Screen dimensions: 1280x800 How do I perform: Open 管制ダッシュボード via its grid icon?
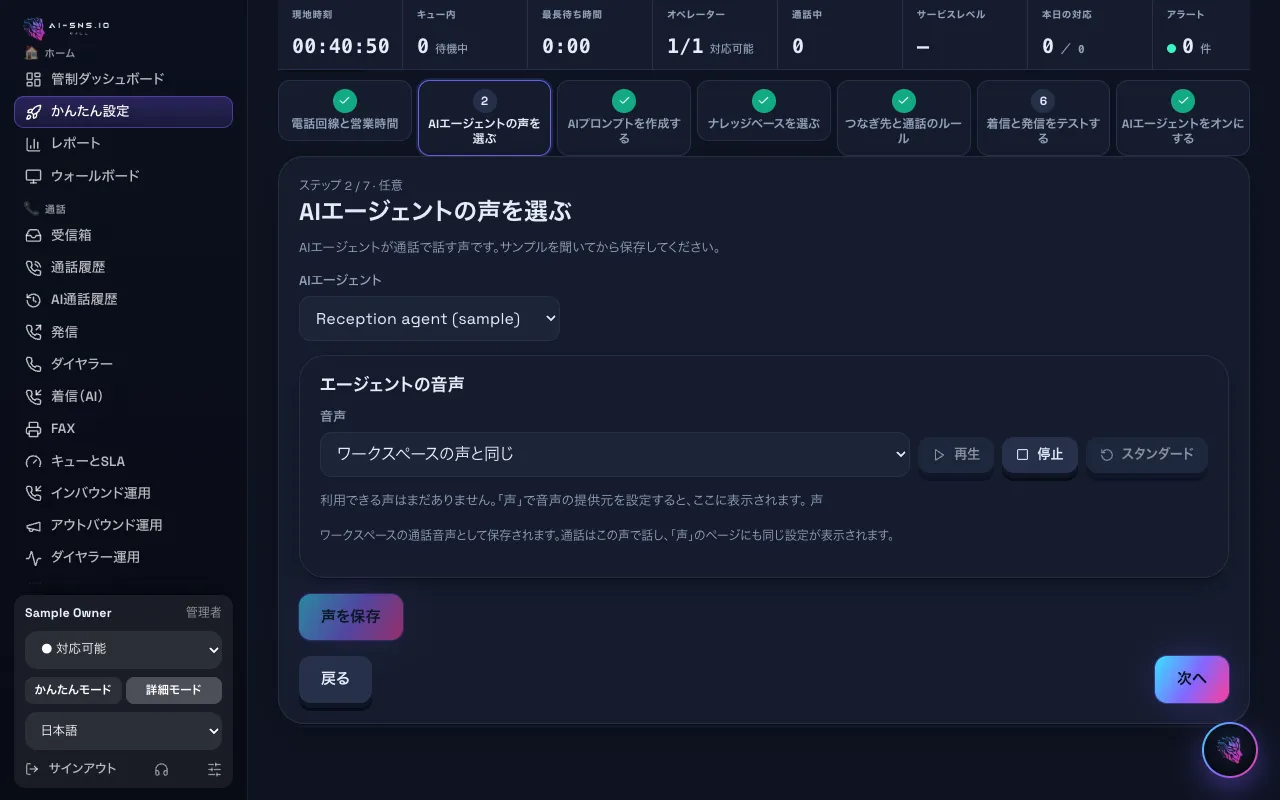tap(34, 79)
